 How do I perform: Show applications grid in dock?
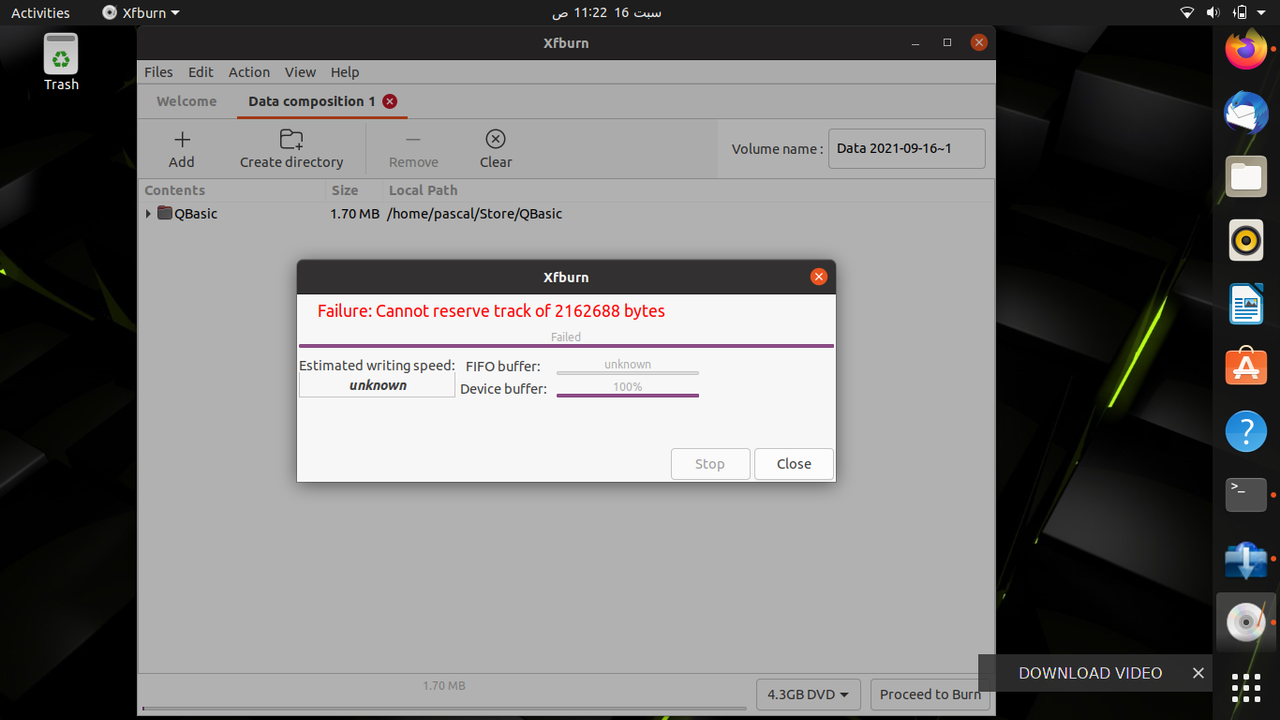pyautogui.click(x=1246, y=688)
